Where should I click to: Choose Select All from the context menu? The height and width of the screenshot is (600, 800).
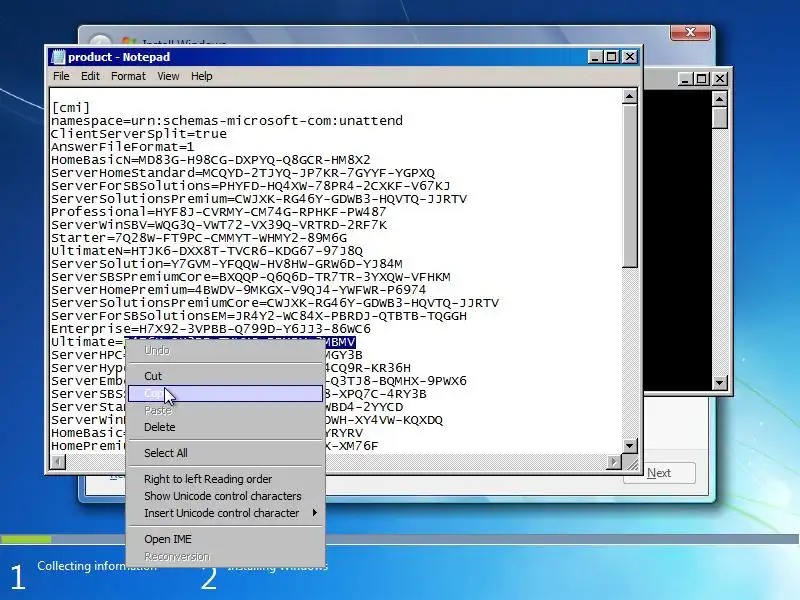coord(225,453)
